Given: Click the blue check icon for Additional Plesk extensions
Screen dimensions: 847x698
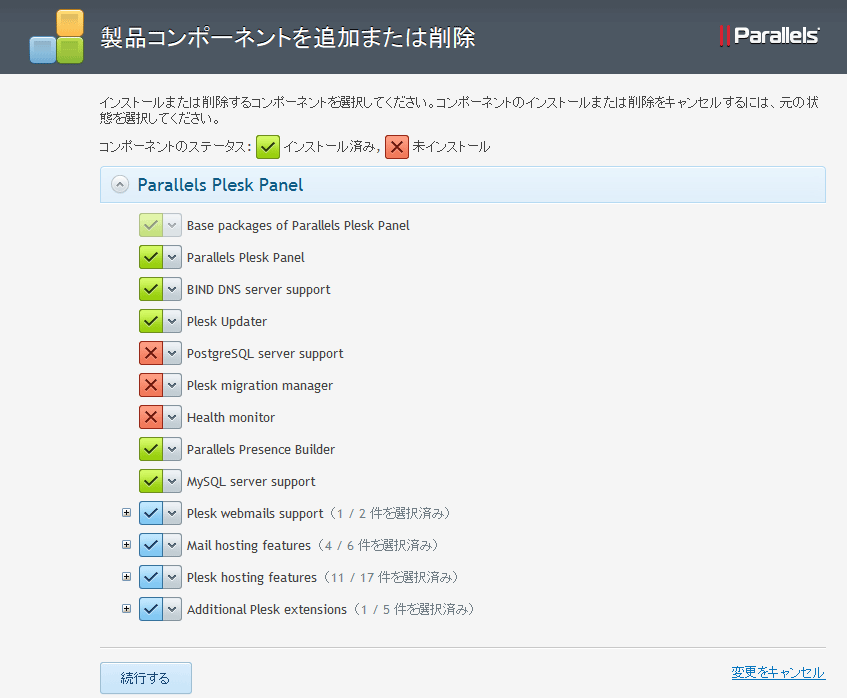Looking at the screenshot, I should coord(151,610).
